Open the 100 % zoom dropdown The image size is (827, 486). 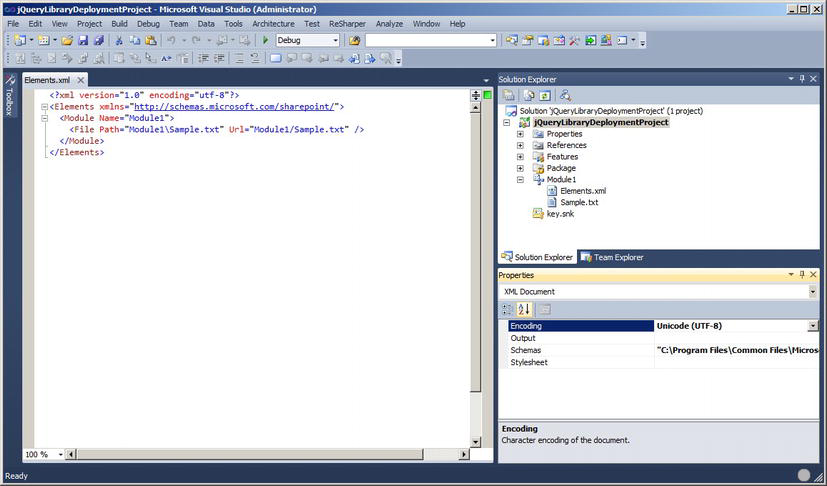pyautogui.click(x=61, y=454)
